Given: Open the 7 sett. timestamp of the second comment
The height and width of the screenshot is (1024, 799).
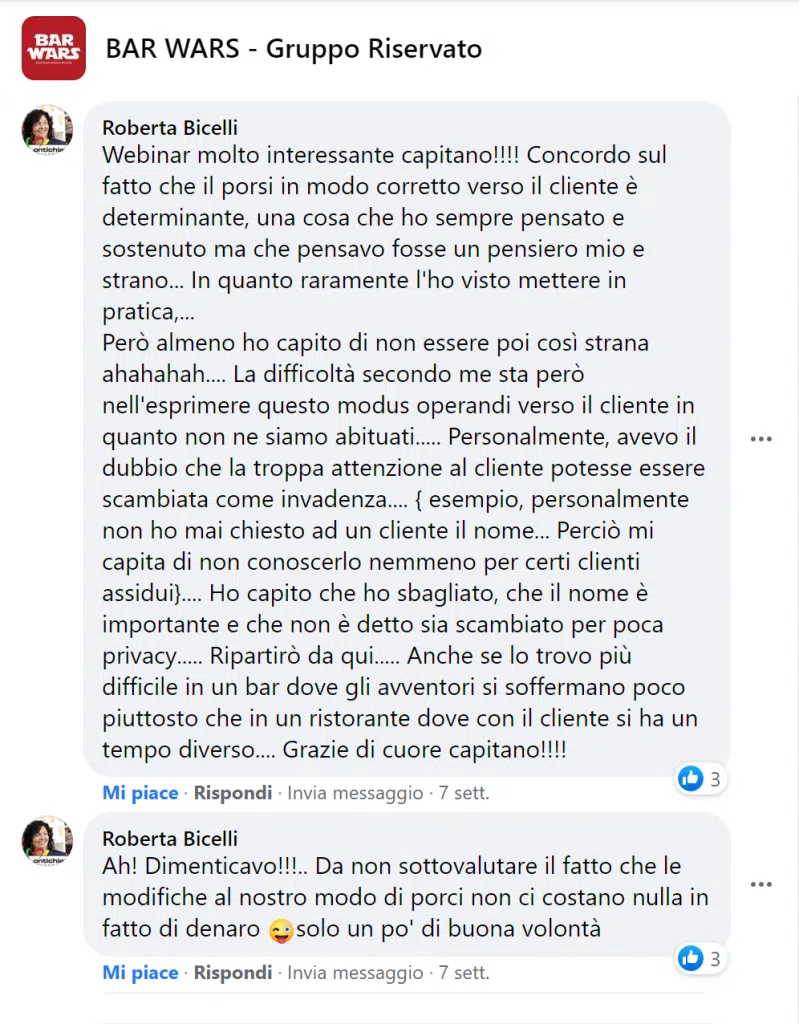Looking at the screenshot, I should click(x=464, y=972).
